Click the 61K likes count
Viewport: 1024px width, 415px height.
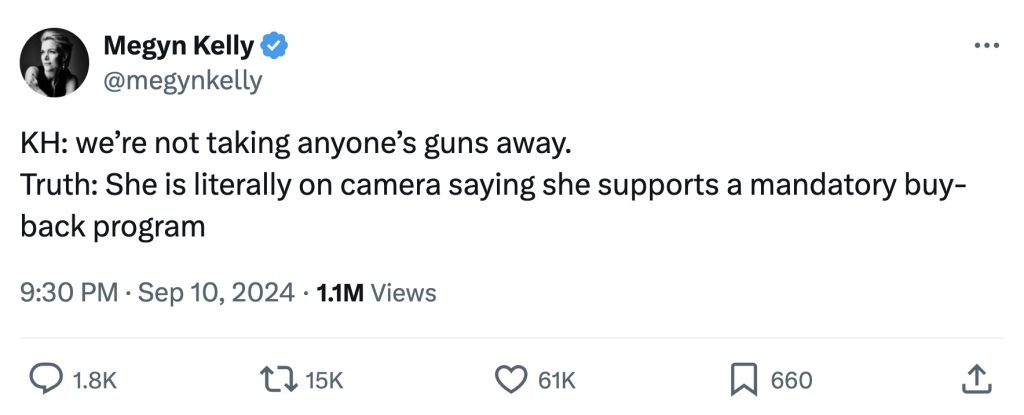pos(556,380)
